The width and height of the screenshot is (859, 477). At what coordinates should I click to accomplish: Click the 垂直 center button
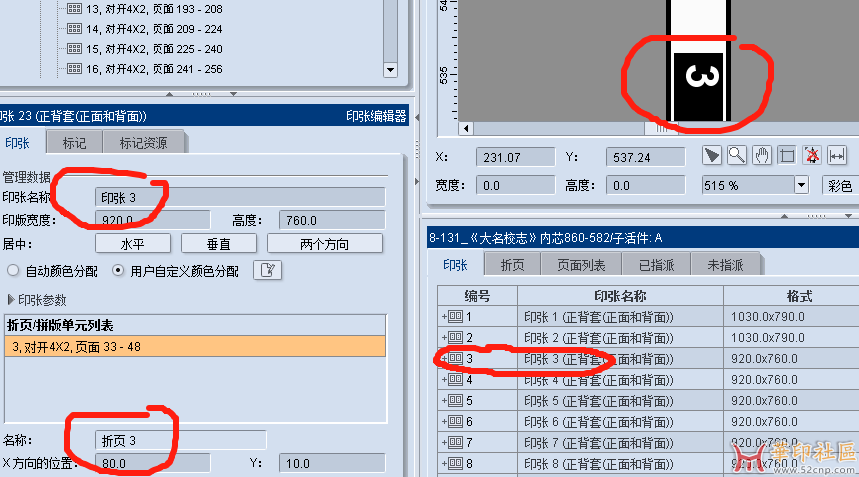pos(219,244)
